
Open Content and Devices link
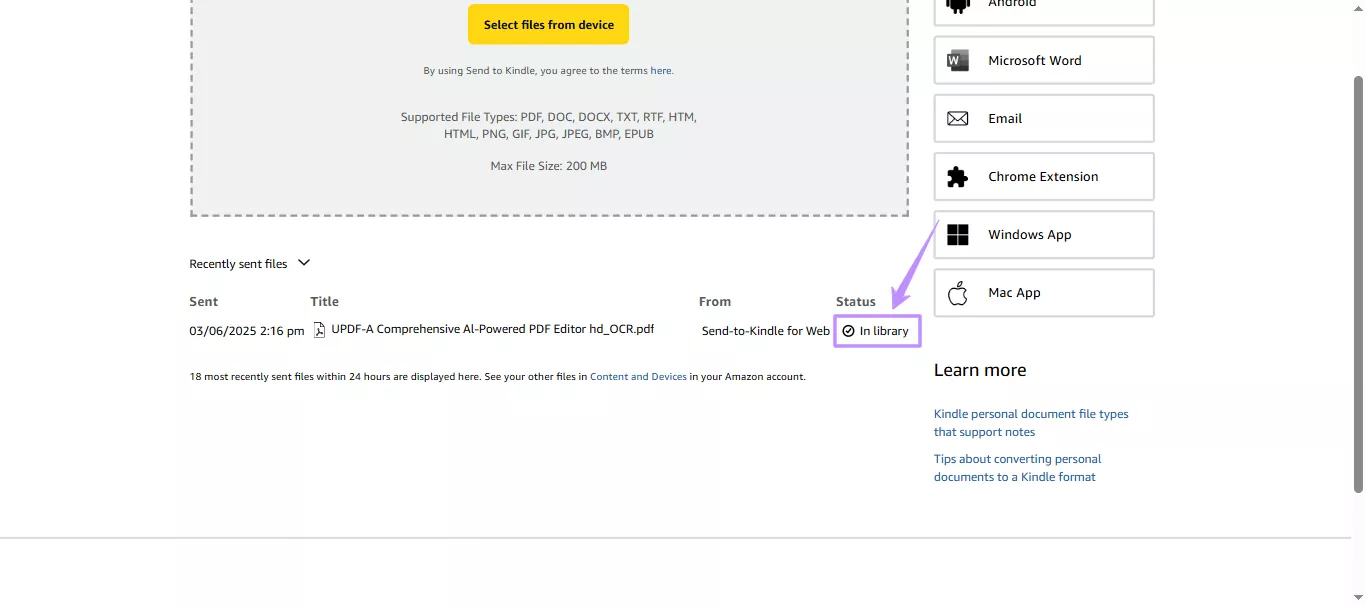pyautogui.click(x=638, y=376)
